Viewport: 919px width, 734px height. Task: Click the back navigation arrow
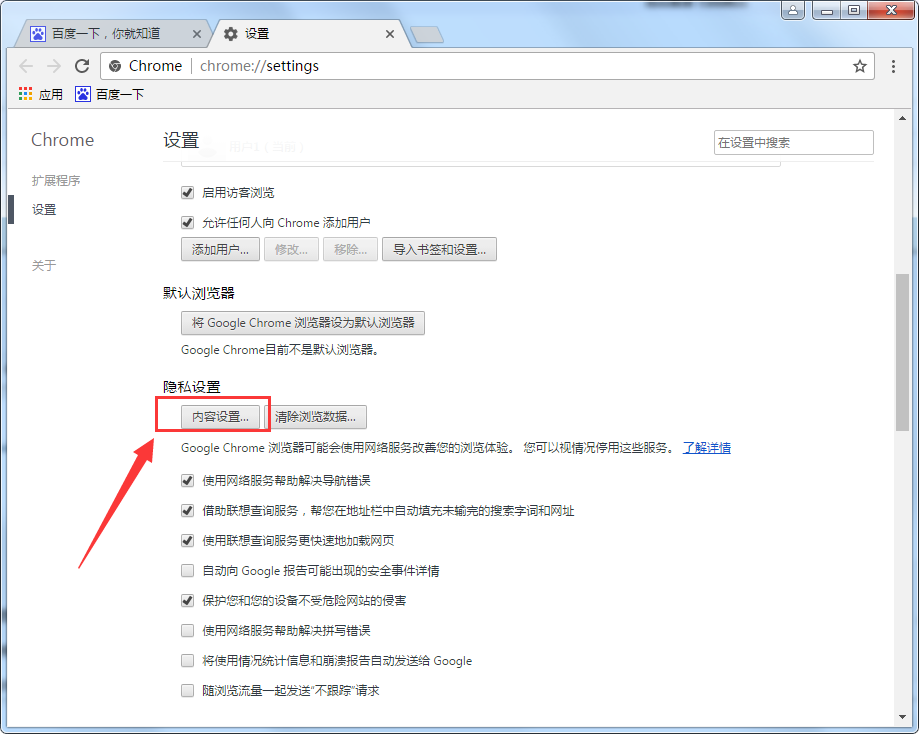coord(26,66)
